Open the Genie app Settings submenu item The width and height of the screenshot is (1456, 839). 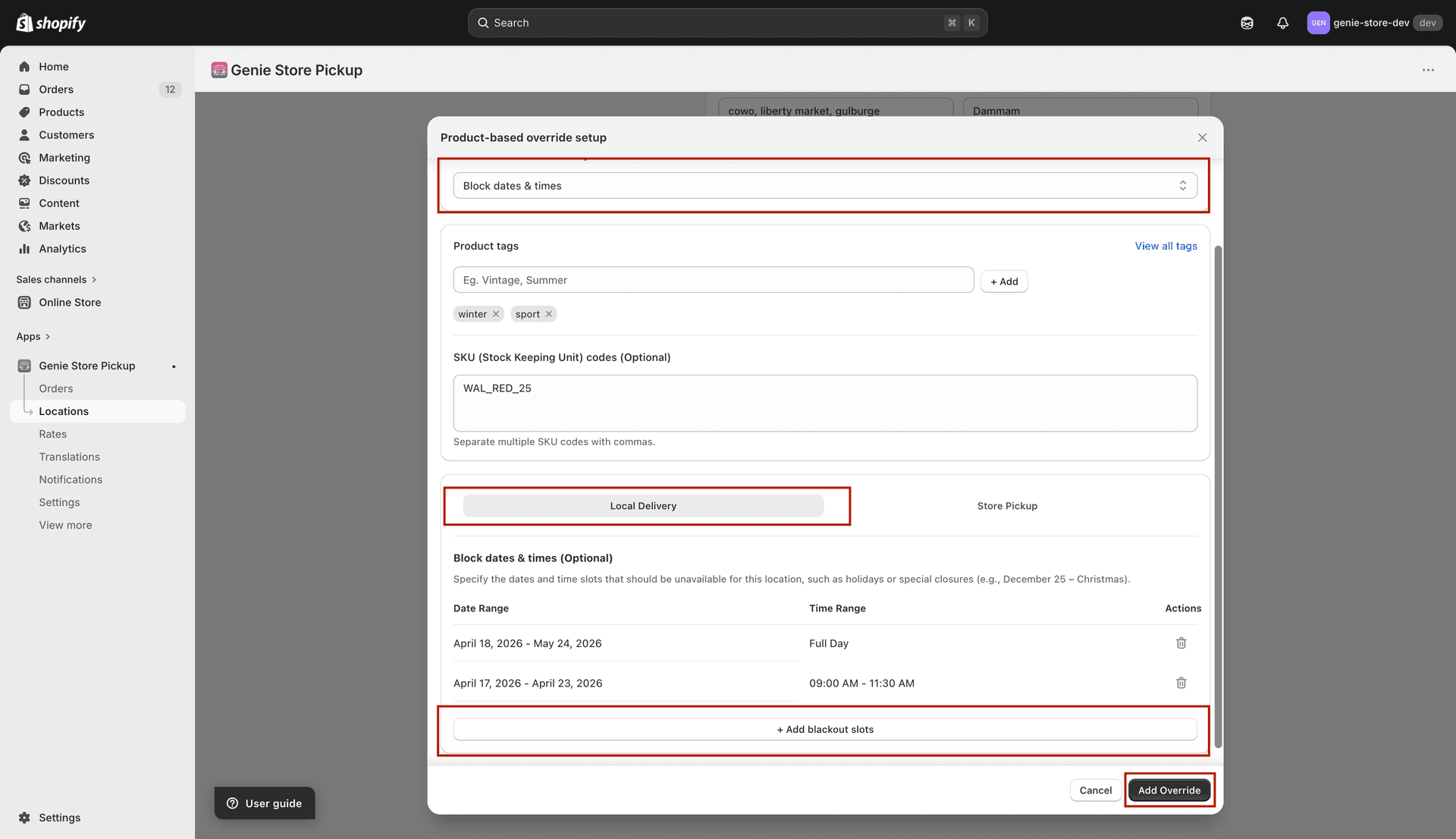coord(59,502)
